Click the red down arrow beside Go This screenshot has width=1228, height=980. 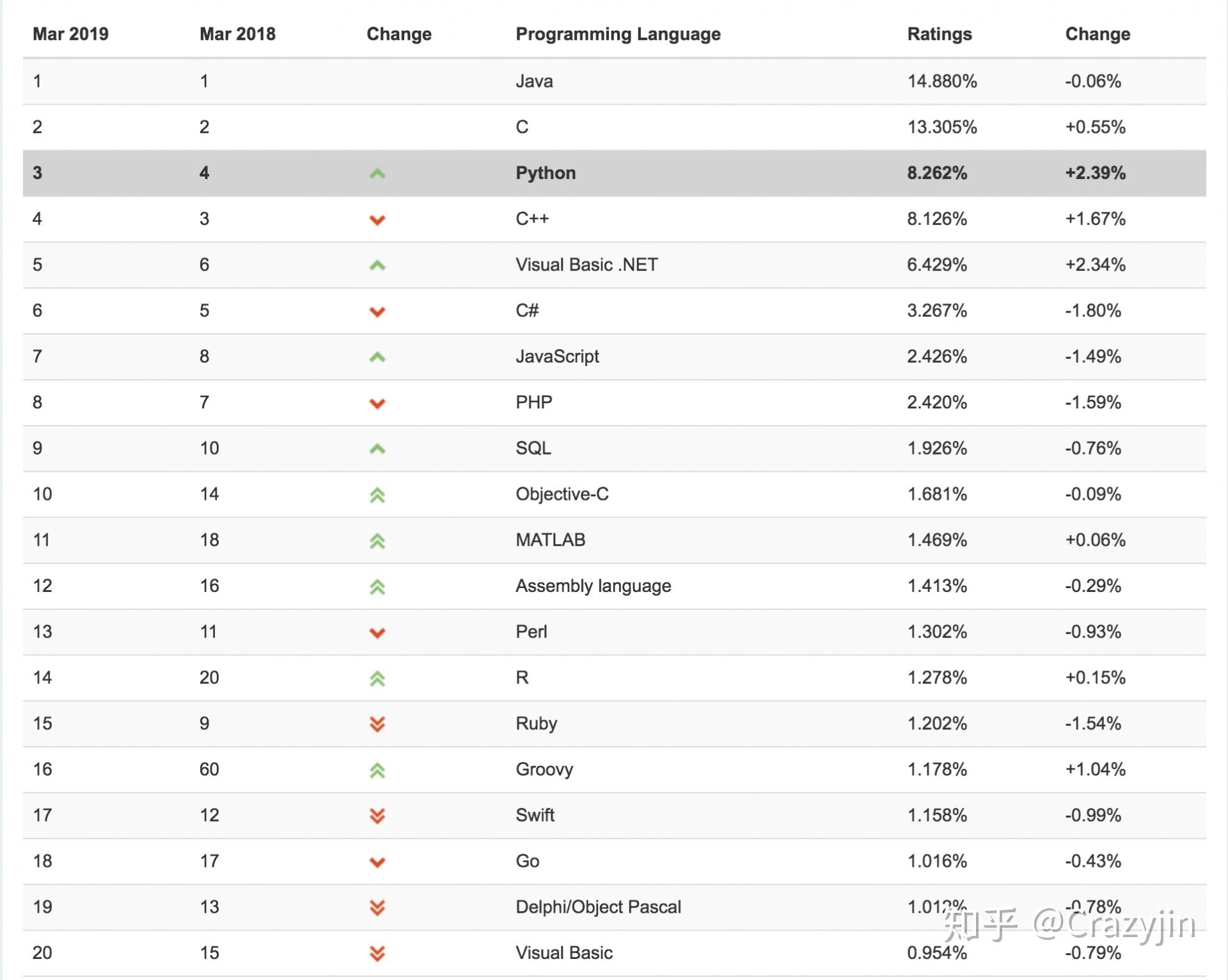377,862
